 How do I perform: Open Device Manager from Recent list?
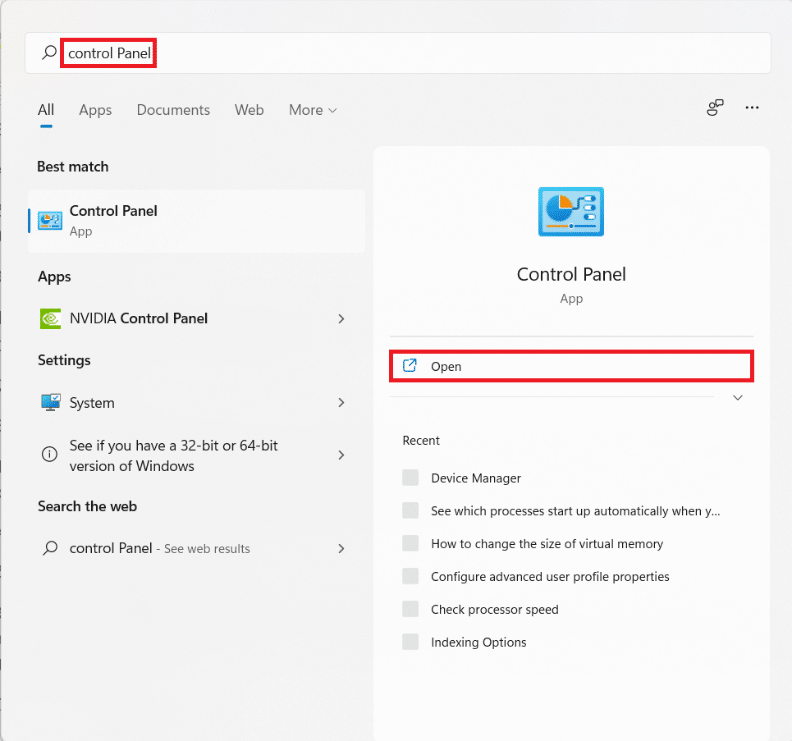click(x=475, y=478)
